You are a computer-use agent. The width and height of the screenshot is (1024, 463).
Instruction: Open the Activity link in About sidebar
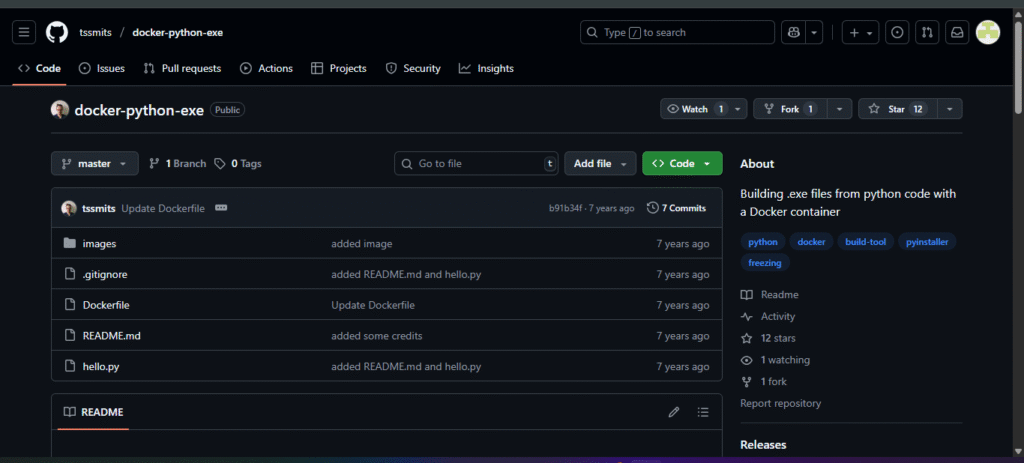tap(768, 316)
